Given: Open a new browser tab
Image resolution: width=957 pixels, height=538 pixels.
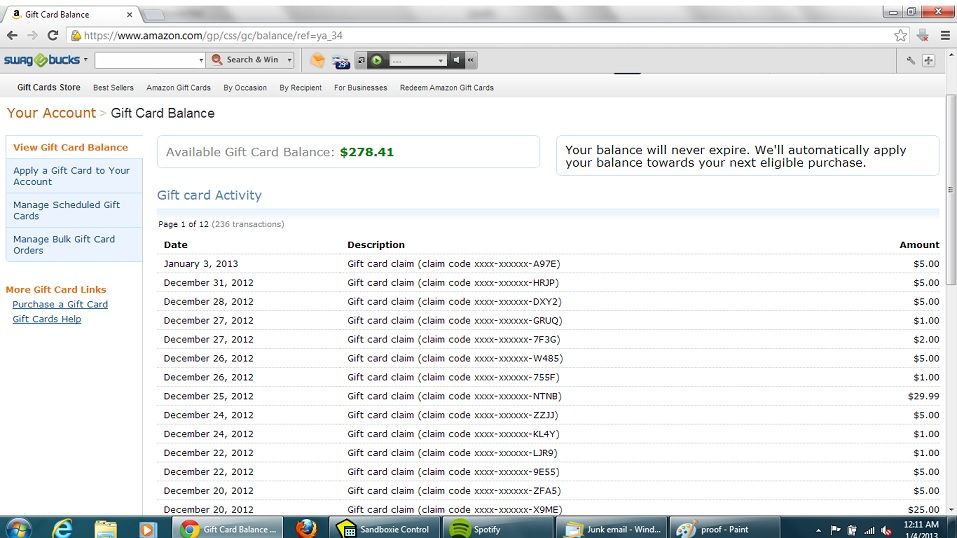Looking at the screenshot, I should click(x=153, y=14).
